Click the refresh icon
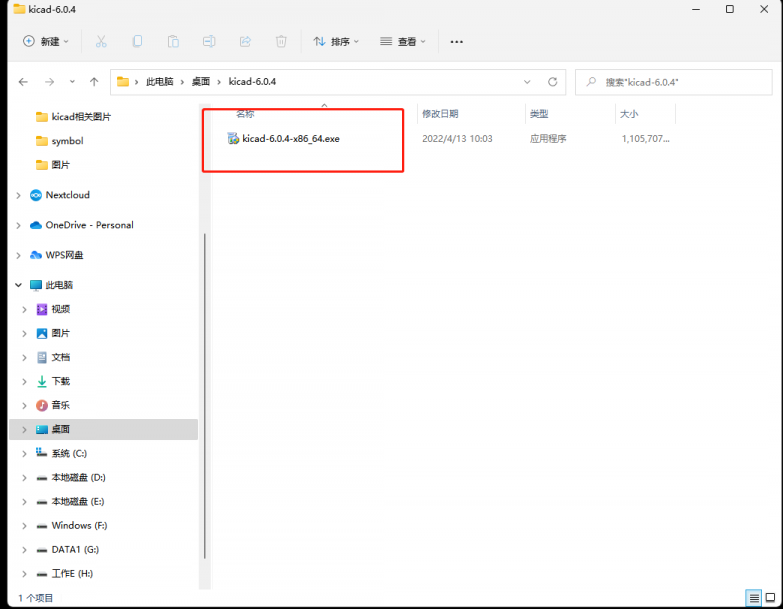The width and height of the screenshot is (783, 609). (552, 82)
